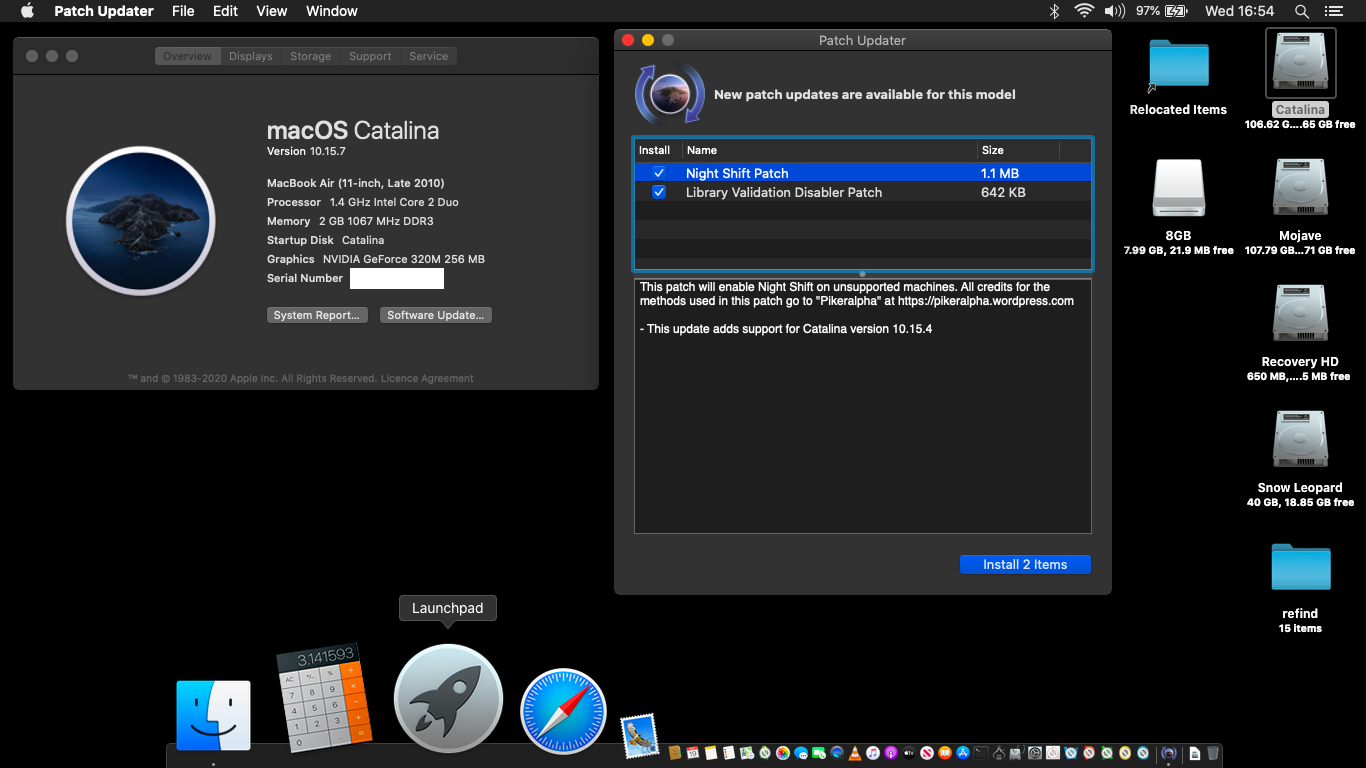Open FaceTime in the Dock

click(x=819, y=753)
